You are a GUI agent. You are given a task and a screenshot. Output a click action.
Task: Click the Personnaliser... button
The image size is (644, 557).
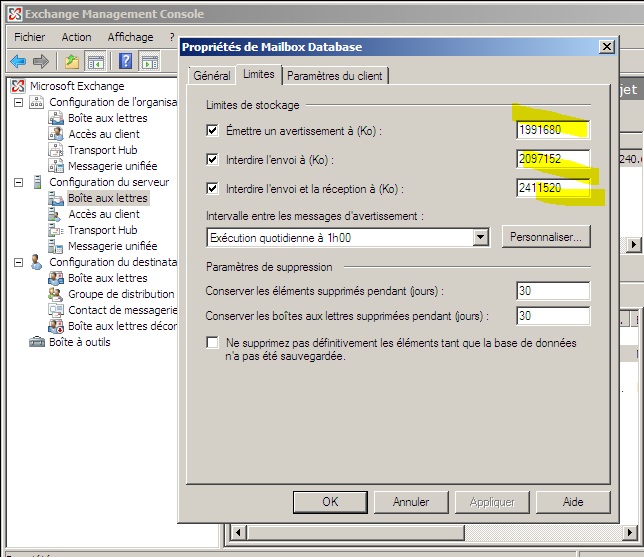[546, 237]
